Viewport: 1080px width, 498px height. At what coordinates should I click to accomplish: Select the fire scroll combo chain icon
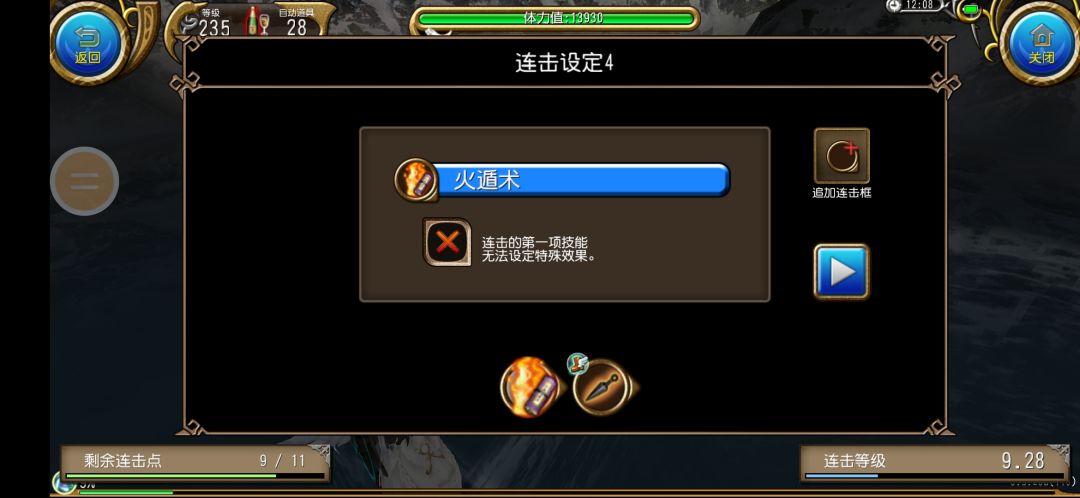pyautogui.click(x=530, y=386)
